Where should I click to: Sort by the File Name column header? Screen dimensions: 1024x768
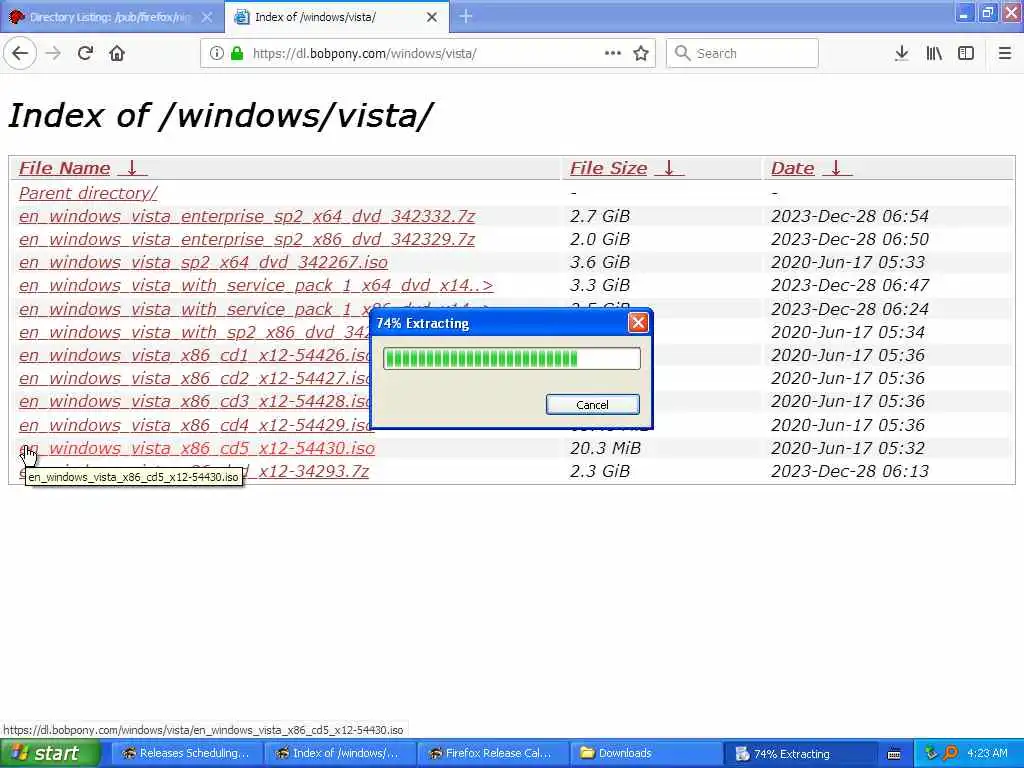65,168
